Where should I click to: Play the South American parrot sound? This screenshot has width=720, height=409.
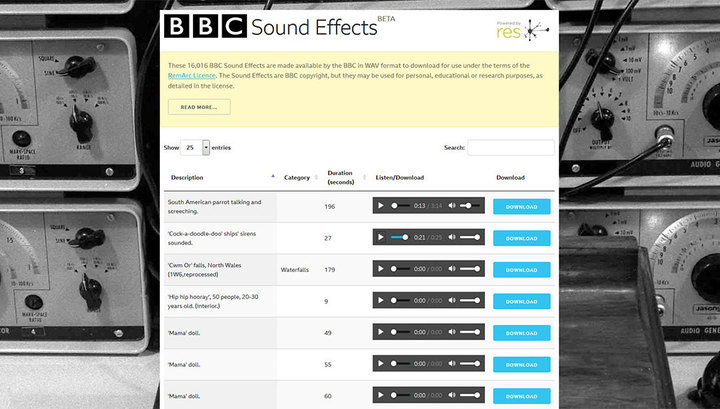[381, 206]
